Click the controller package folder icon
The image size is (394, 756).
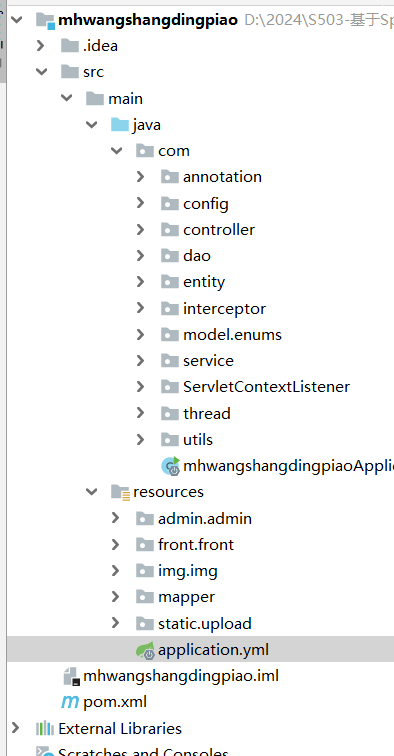pos(170,230)
